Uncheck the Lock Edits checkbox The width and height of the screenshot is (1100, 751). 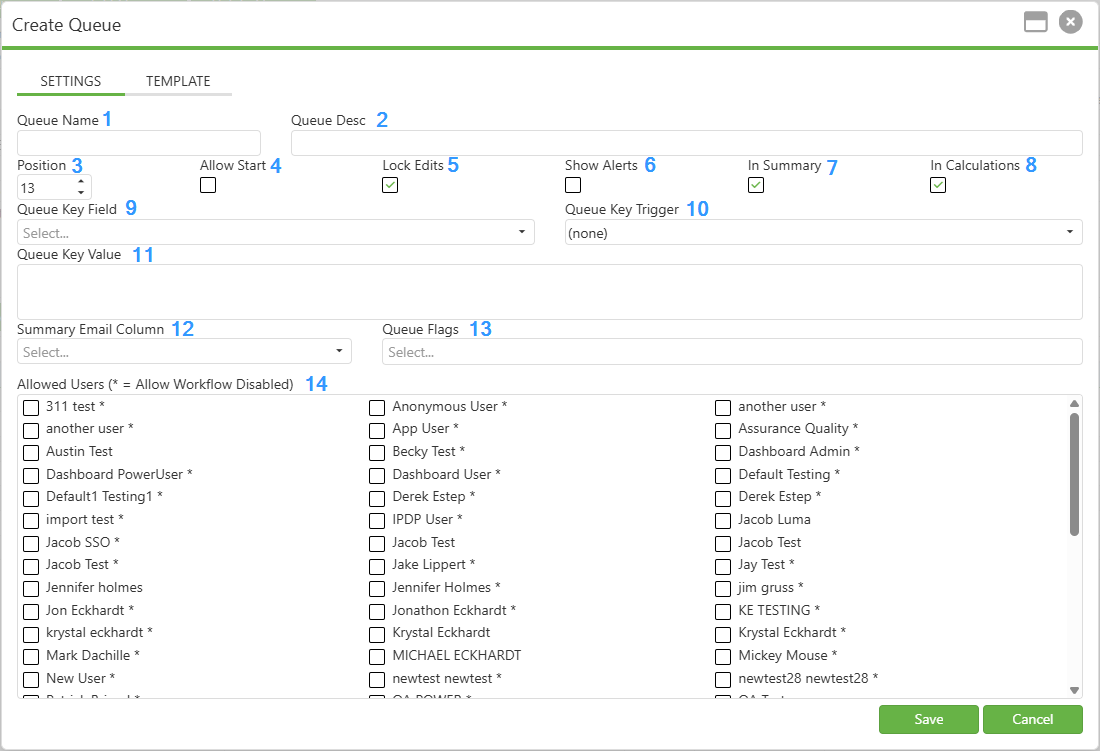click(390, 185)
